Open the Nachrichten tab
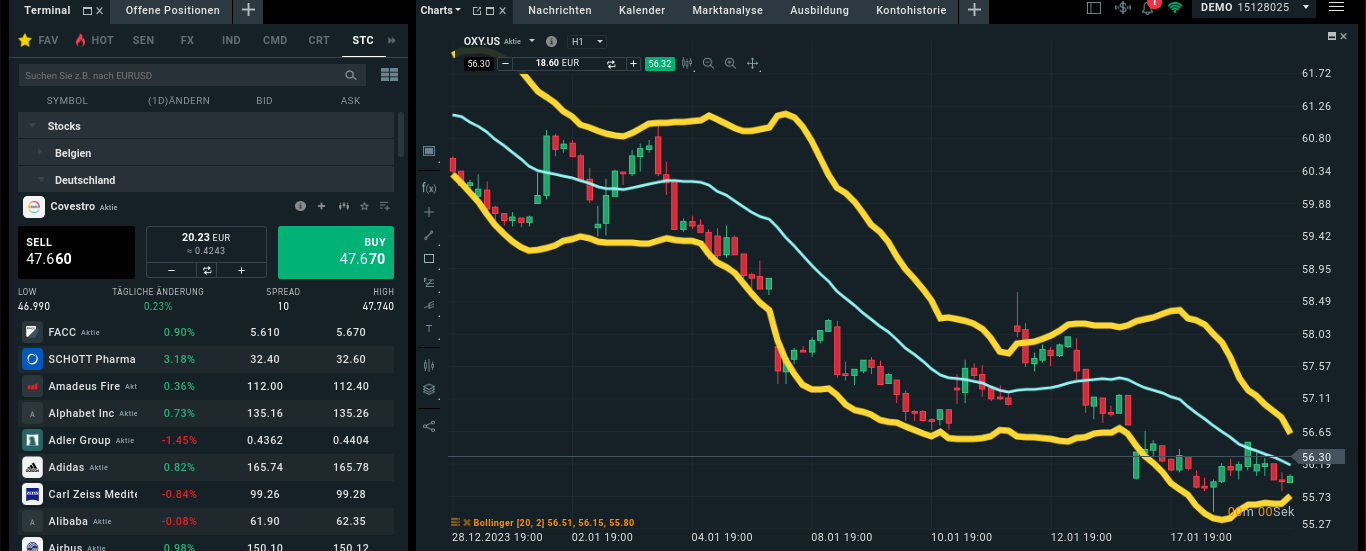The width and height of the screenshot is (1366, 551). [560, 11]
